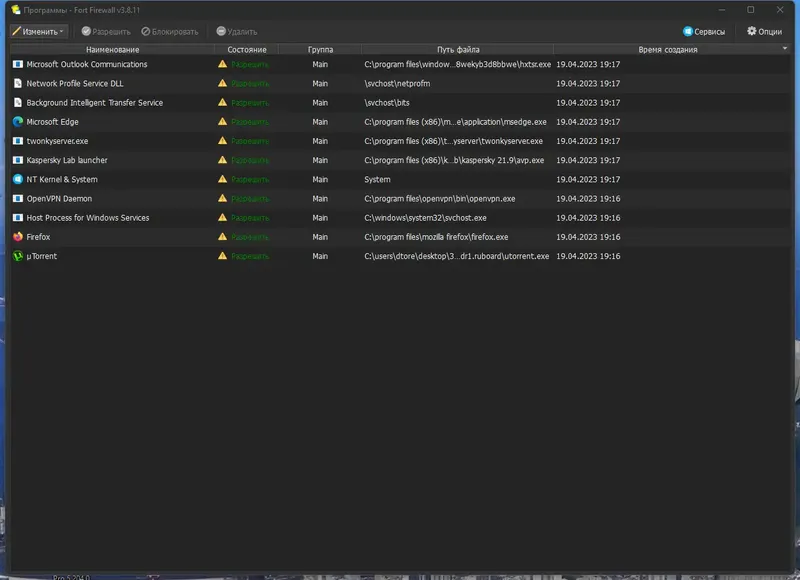Select Microsoft Edge name text

53,122
